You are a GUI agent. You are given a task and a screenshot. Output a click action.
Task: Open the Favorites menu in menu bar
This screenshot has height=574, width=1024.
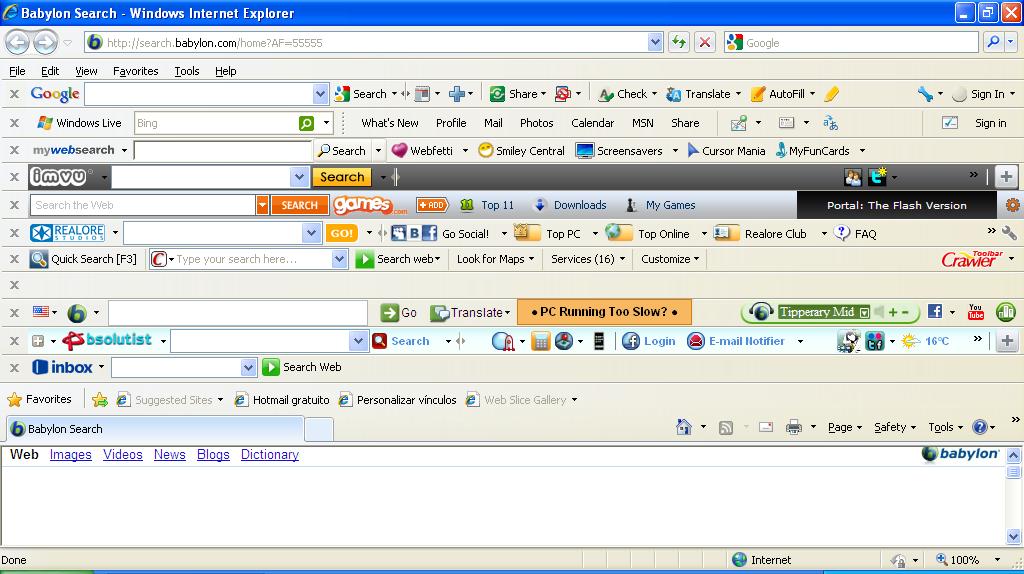click(x=135, y=71)
